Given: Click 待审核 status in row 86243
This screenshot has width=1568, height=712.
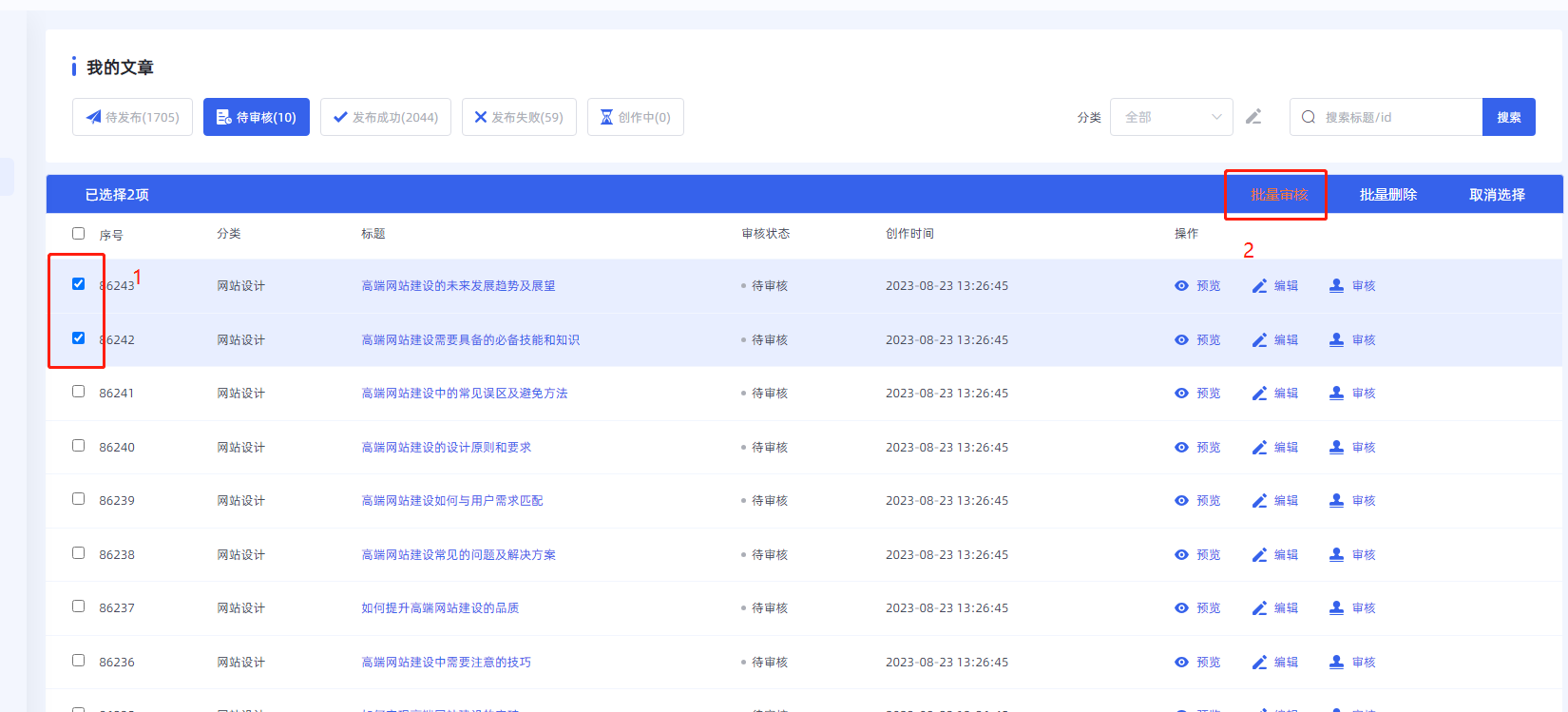Looking at the screenshot, I should coord(770,286).
